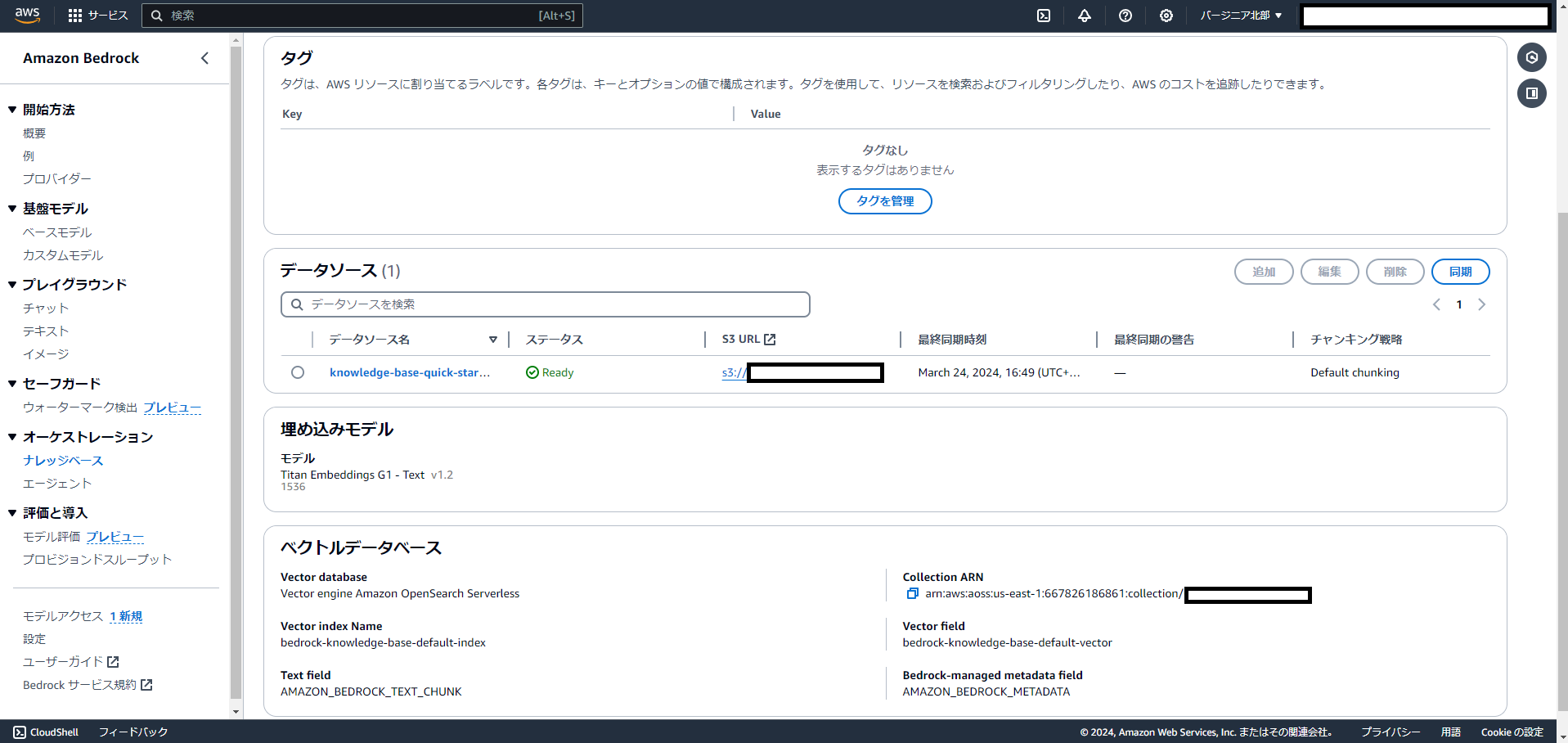
Task: Focus the データソースを検索 field
Action: pyautogui.click(x=546, y=304)
